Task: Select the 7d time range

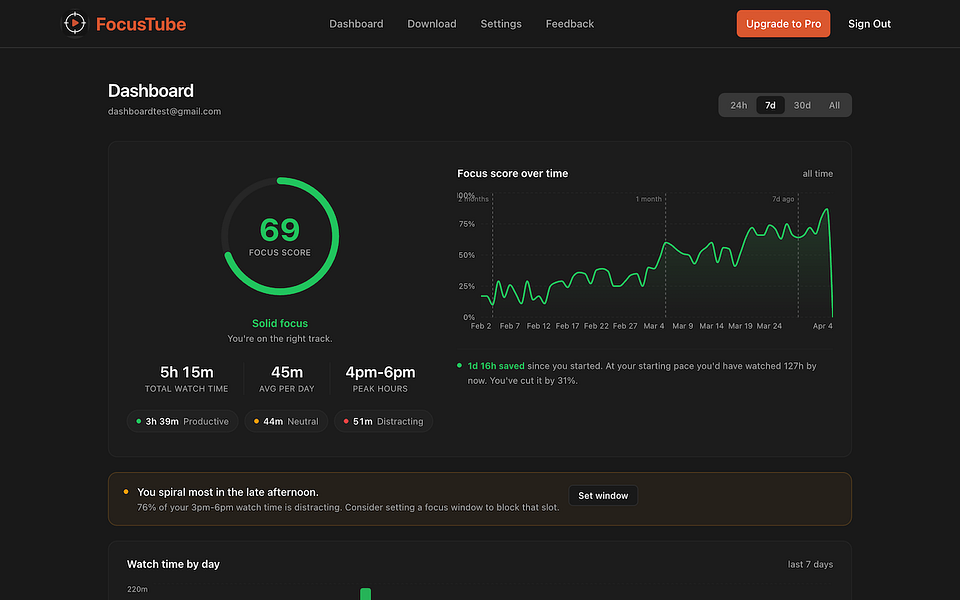Action: coord(770,105)
